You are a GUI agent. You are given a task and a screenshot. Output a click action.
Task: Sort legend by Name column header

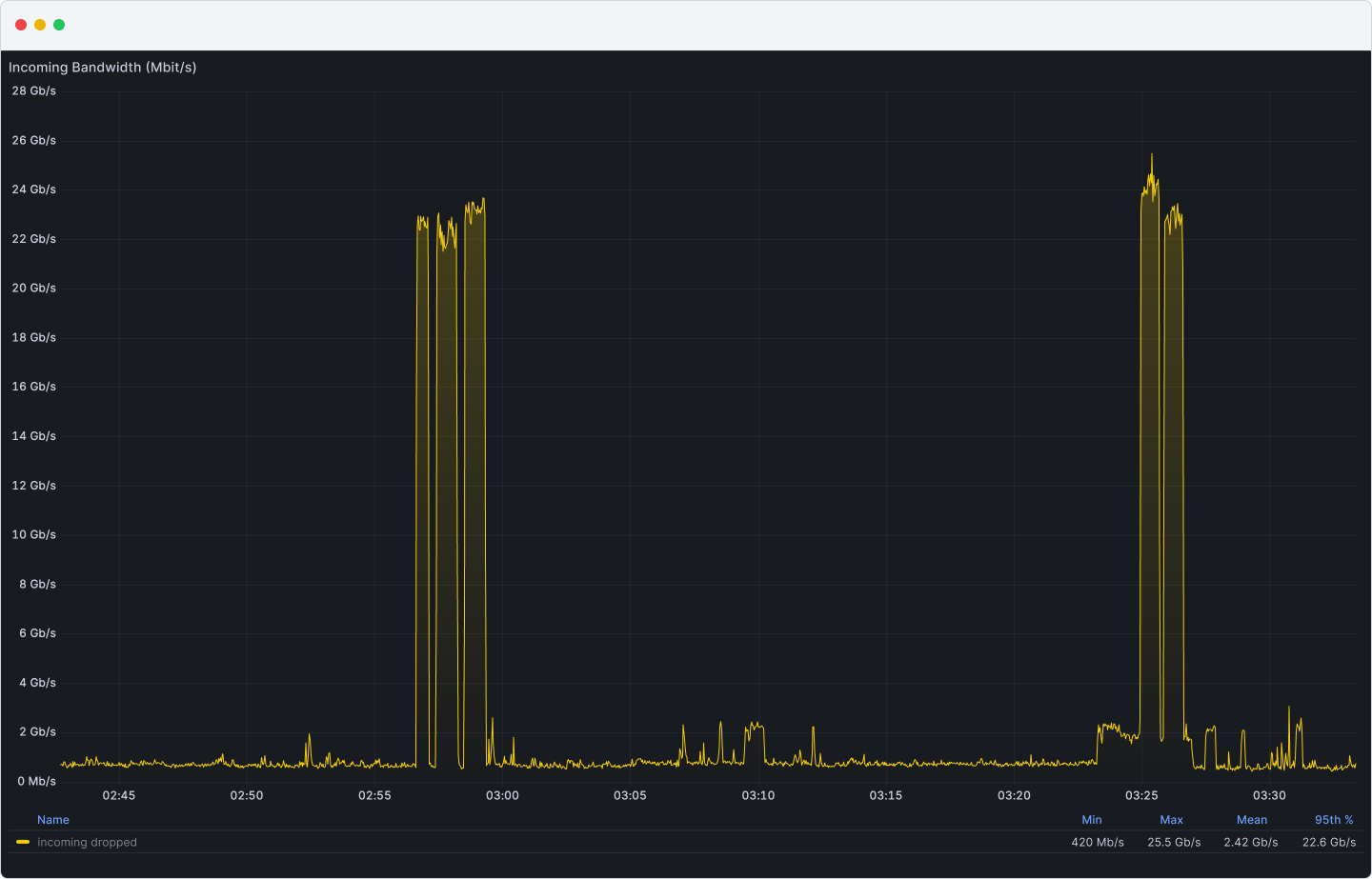point(53,820)
